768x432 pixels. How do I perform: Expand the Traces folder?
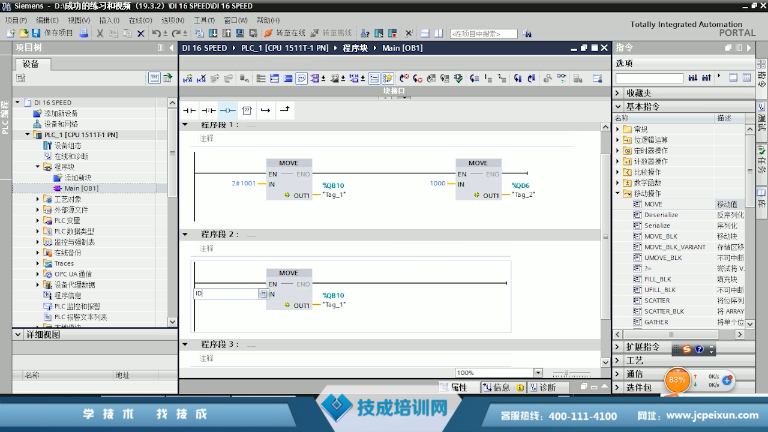38,264
